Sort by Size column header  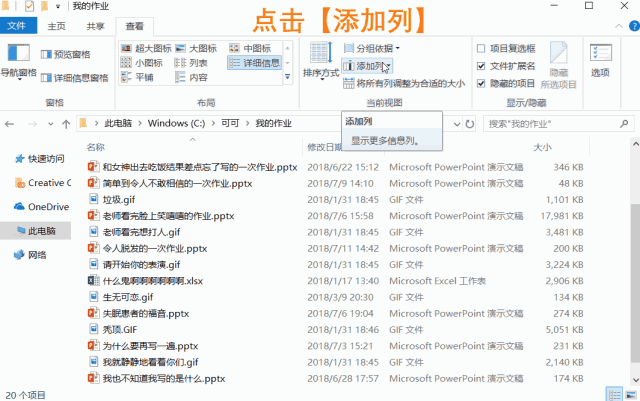pyautogui.click(x=542, y=147)
